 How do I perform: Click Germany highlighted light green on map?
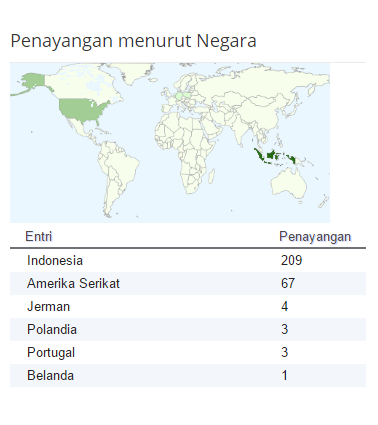[x=179, y=96]
